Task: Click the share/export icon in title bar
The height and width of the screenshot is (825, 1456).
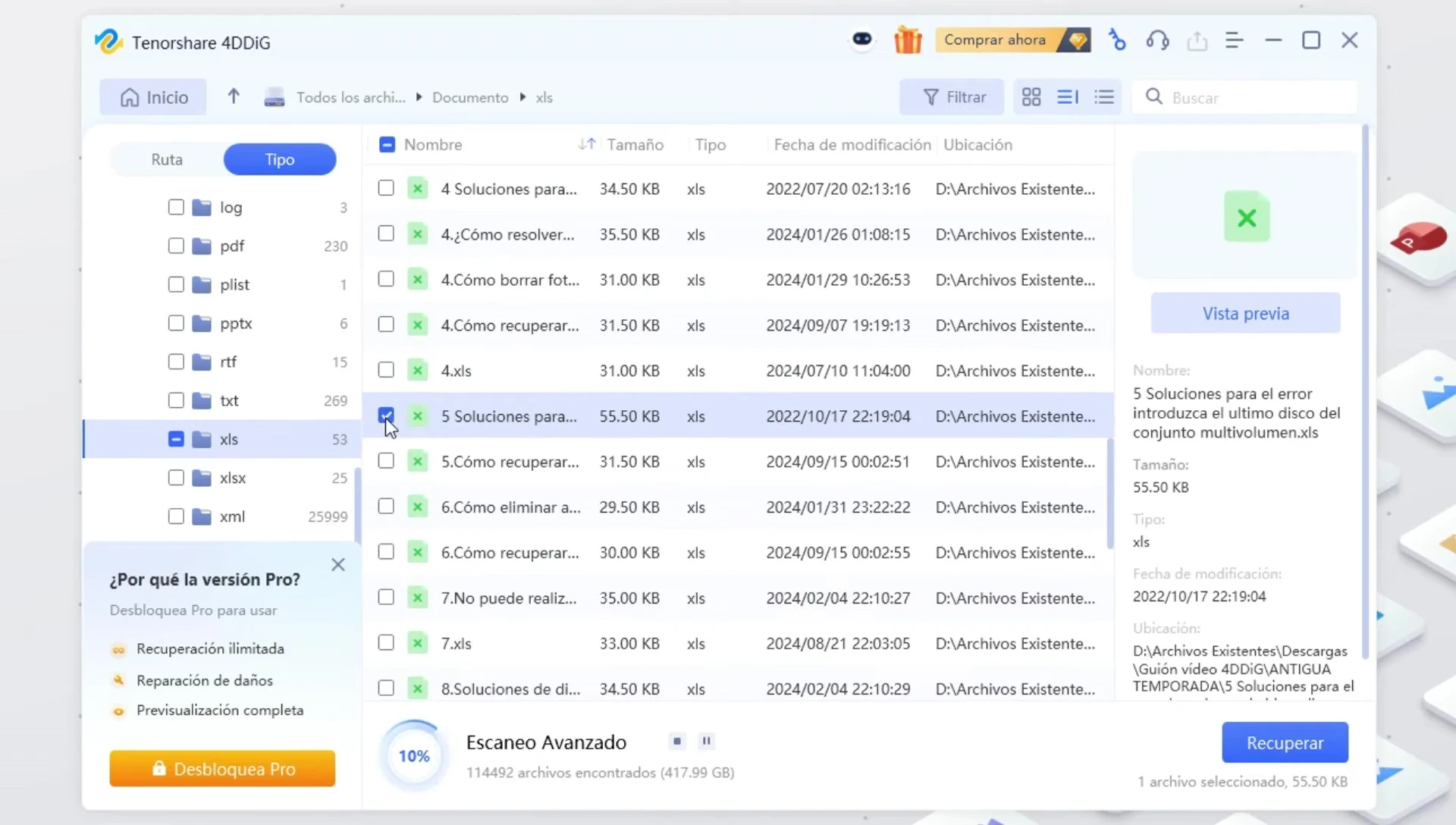Action: click(x=1197, y=40)
